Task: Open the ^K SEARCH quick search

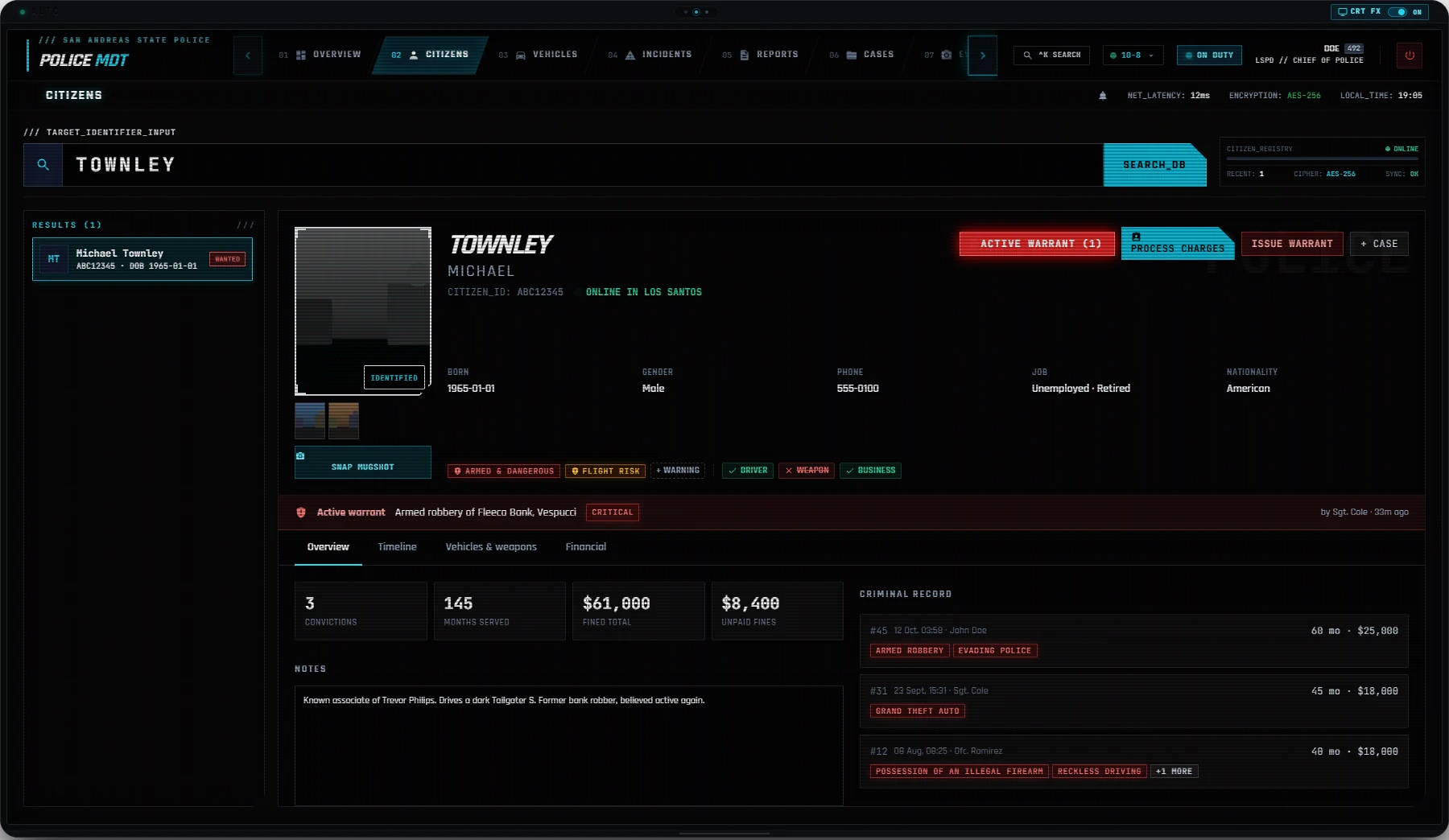Action: 1052,56
